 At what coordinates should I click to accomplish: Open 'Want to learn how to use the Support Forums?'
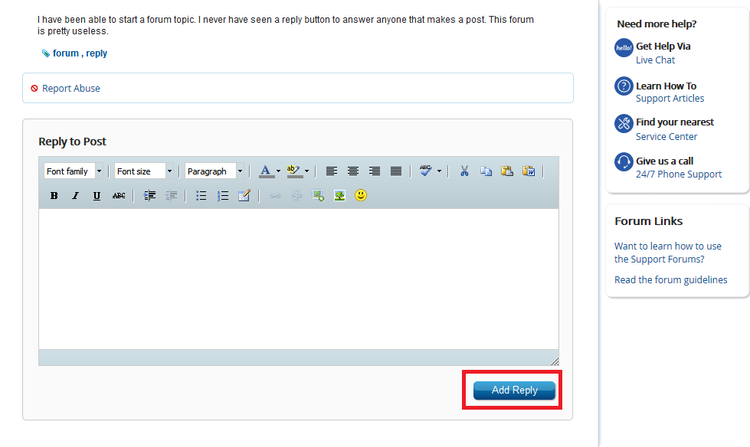click(x=668, y=252)
